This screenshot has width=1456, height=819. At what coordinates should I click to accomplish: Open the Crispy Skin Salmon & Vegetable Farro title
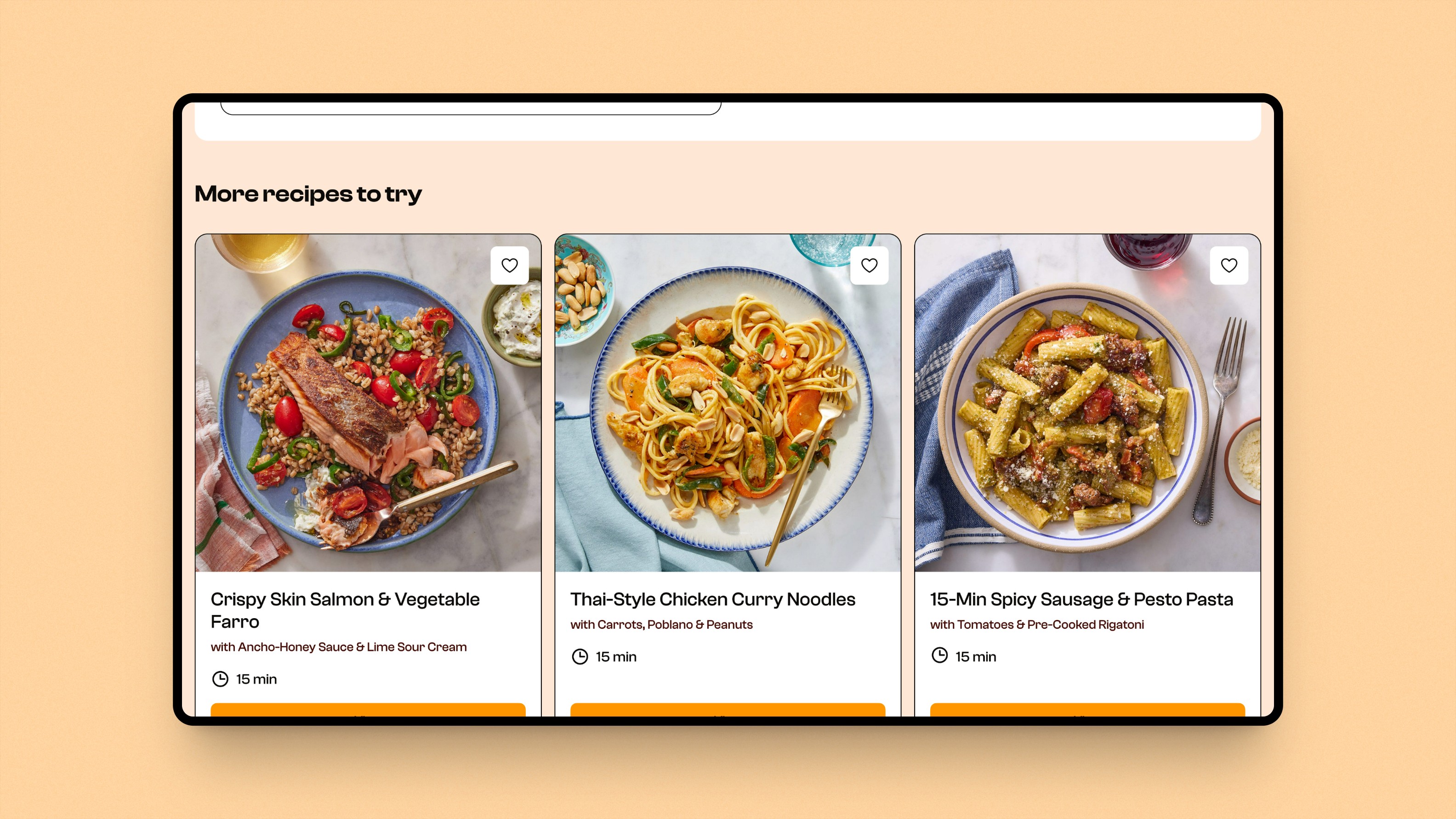point(345,610)
